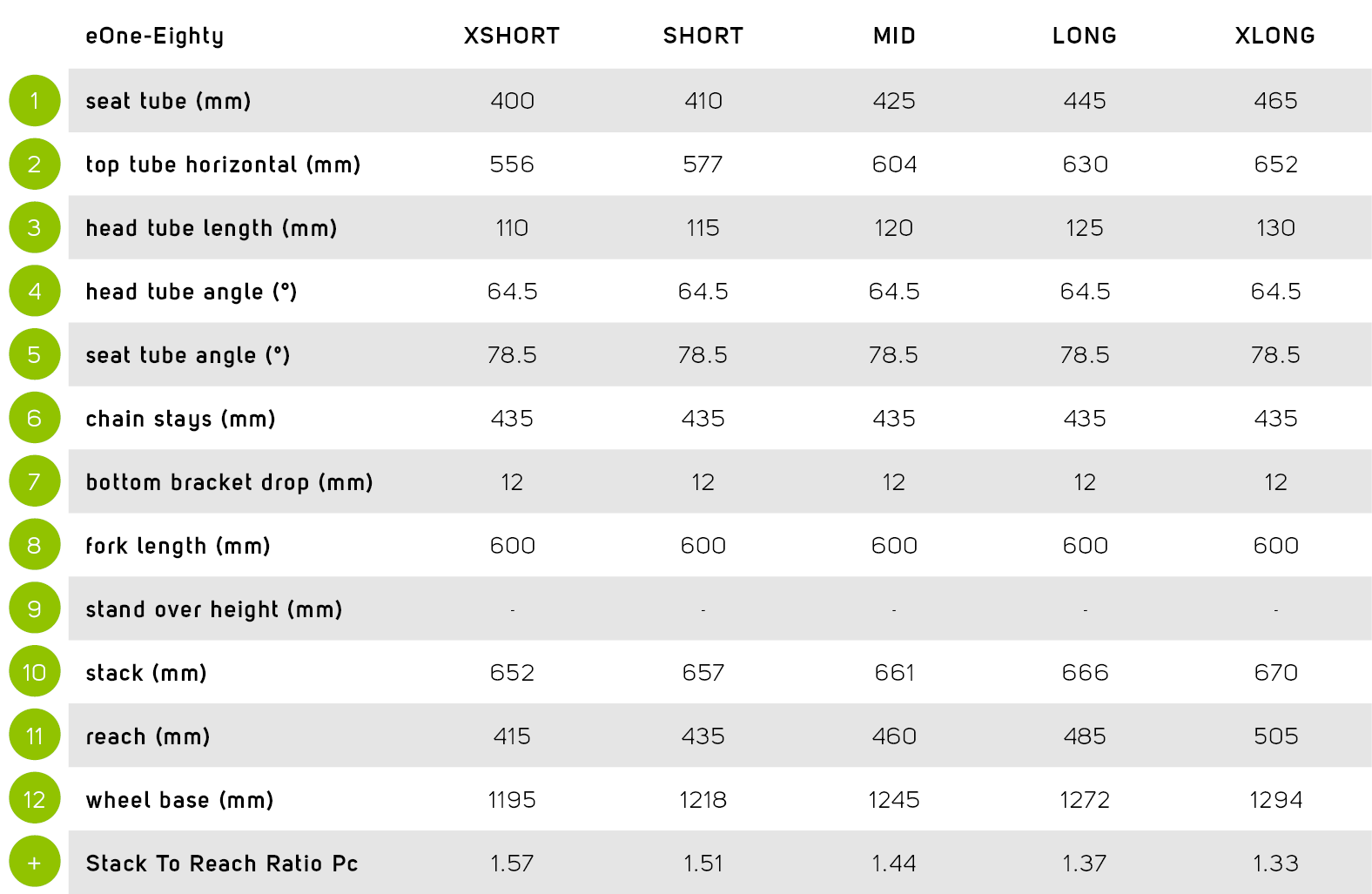Click the eOne-Eighty model title
This screenshot has width=1372, height=894.
[x=154, y=36]
